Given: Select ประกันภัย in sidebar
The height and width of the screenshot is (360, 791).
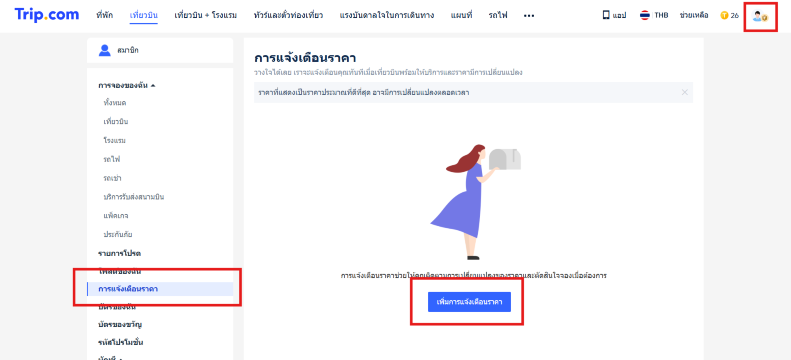Looking at the screenshot, I should [118, 234].
